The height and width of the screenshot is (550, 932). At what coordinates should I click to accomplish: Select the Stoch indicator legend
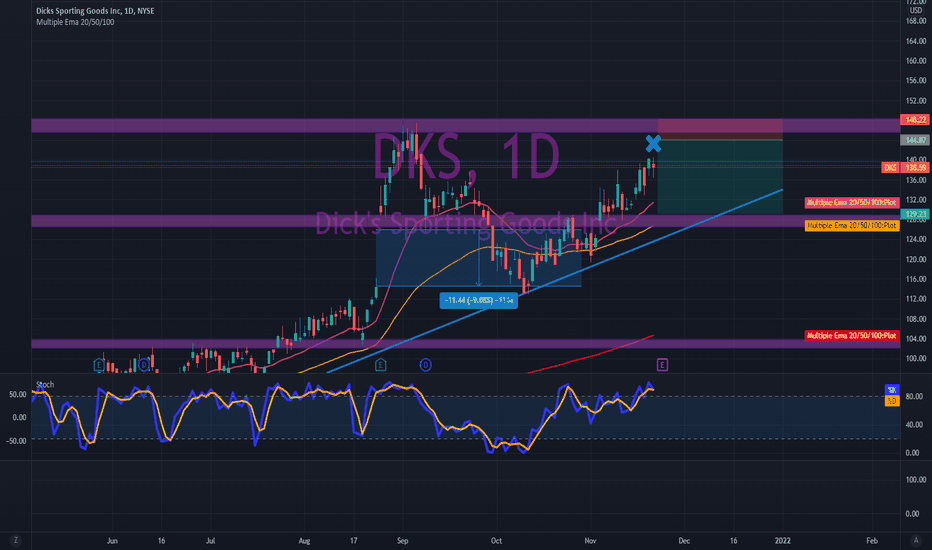click(x=45, y=384)
